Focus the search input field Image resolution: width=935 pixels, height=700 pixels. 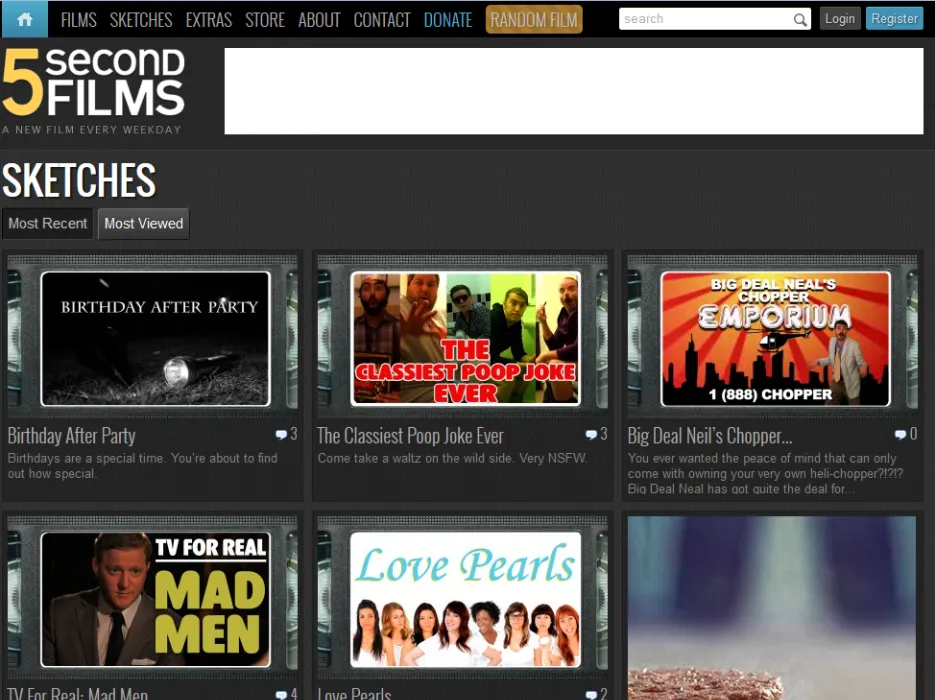(x=707, y=19)
